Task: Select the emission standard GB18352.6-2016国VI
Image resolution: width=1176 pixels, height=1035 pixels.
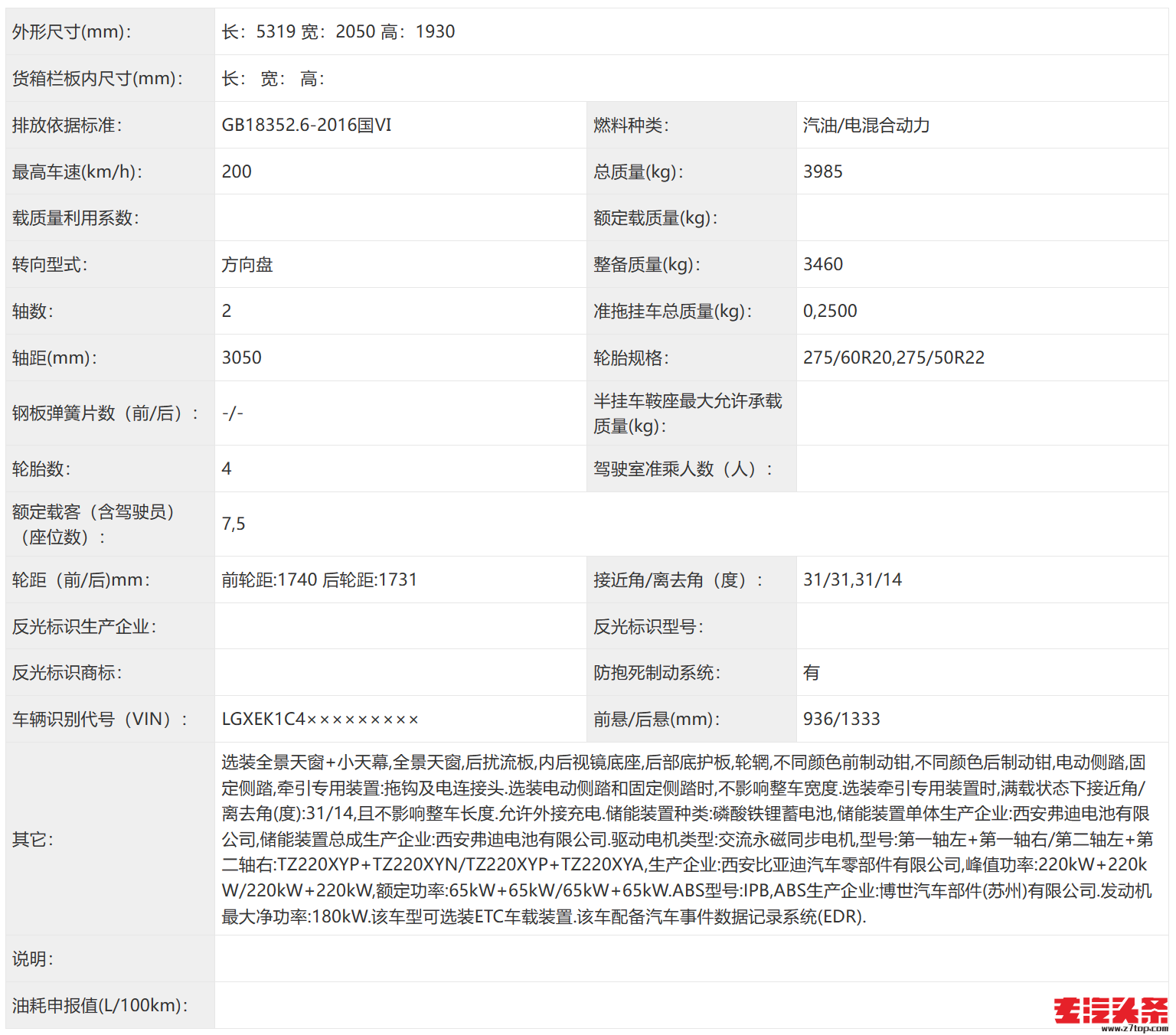Action: coord(306,125)
